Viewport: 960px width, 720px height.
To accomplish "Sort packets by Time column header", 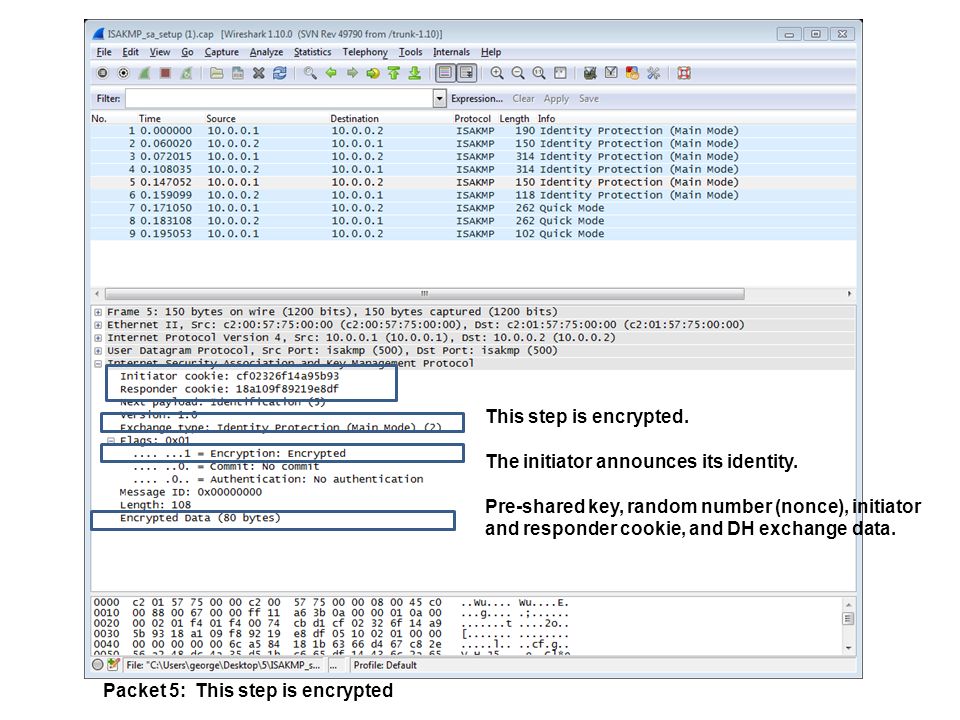I will pyautogui.click(x=149, y=119).
